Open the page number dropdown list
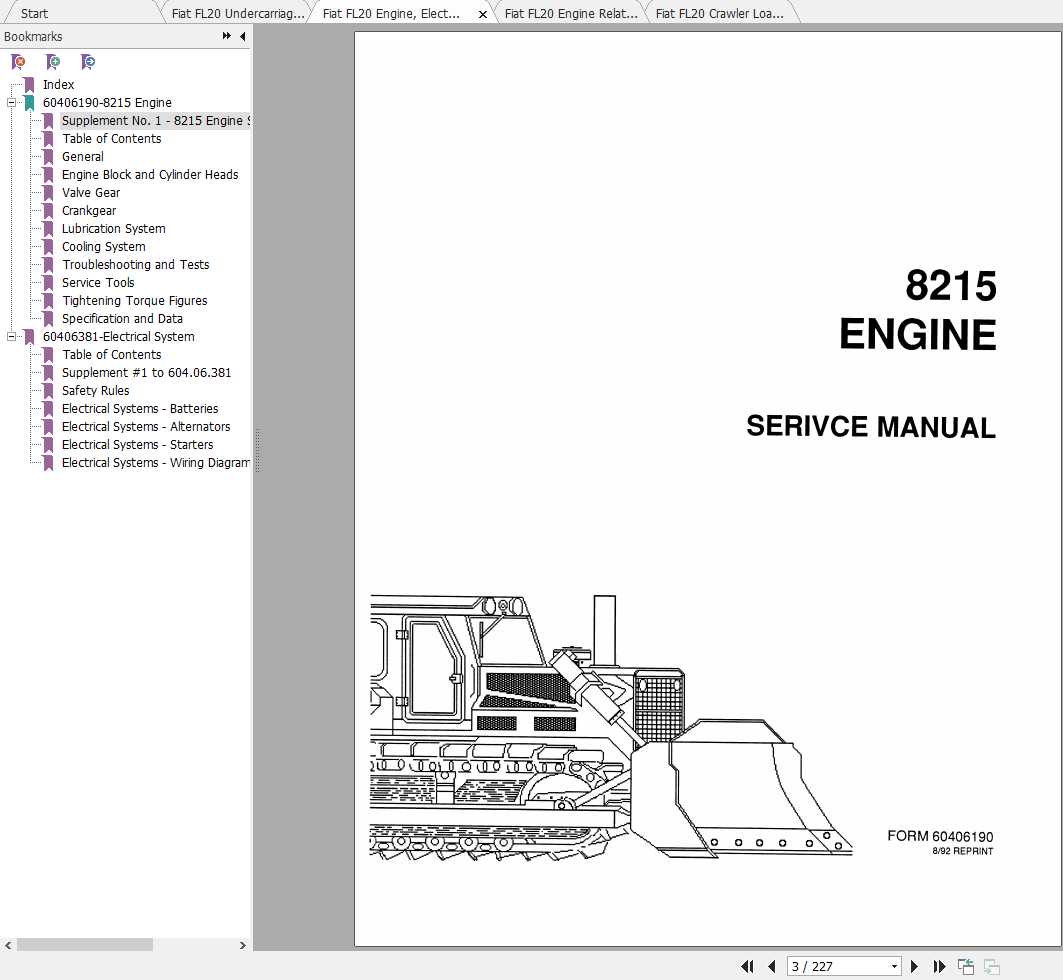Viewport: 1063px width, 980px height. tap(893, 966)
